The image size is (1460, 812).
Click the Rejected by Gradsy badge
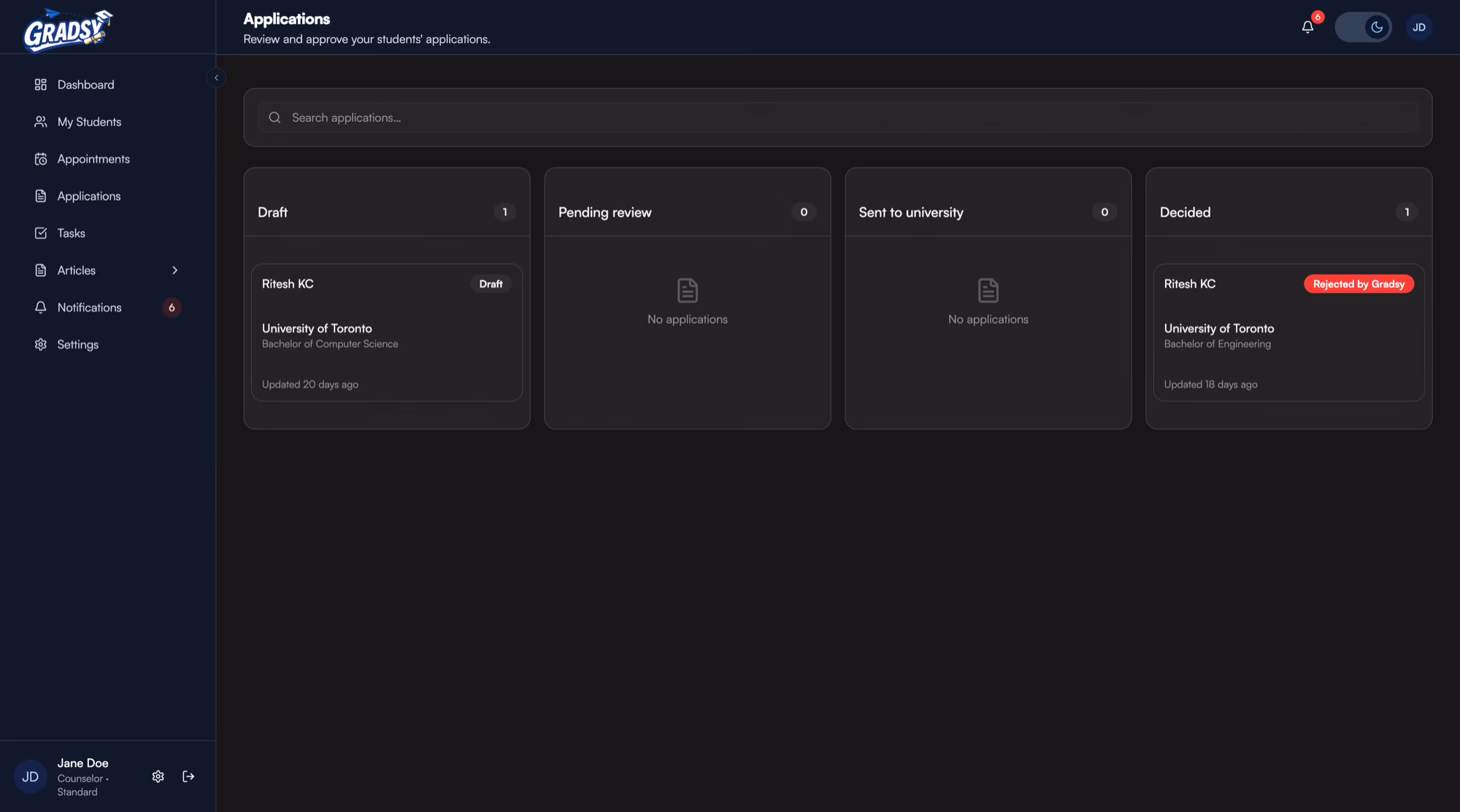point(1359,284)
